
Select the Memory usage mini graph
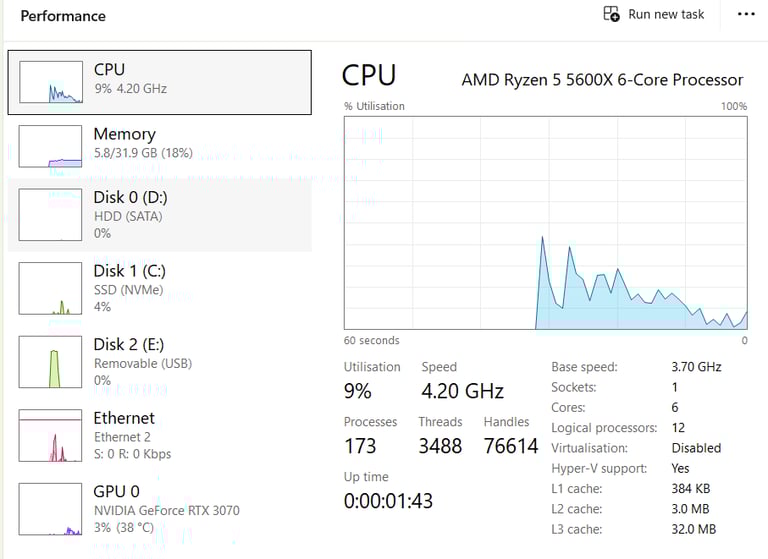click(50, 146)
